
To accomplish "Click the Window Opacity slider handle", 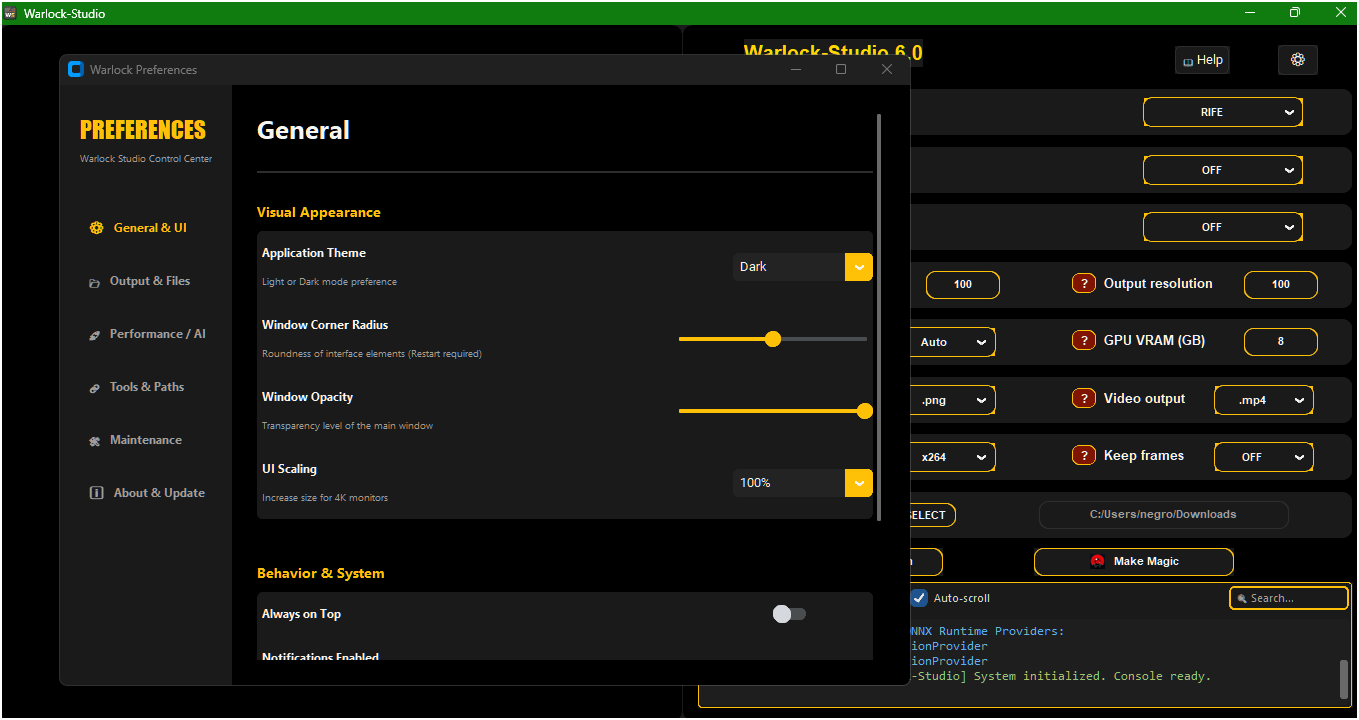I will [865, 411].
